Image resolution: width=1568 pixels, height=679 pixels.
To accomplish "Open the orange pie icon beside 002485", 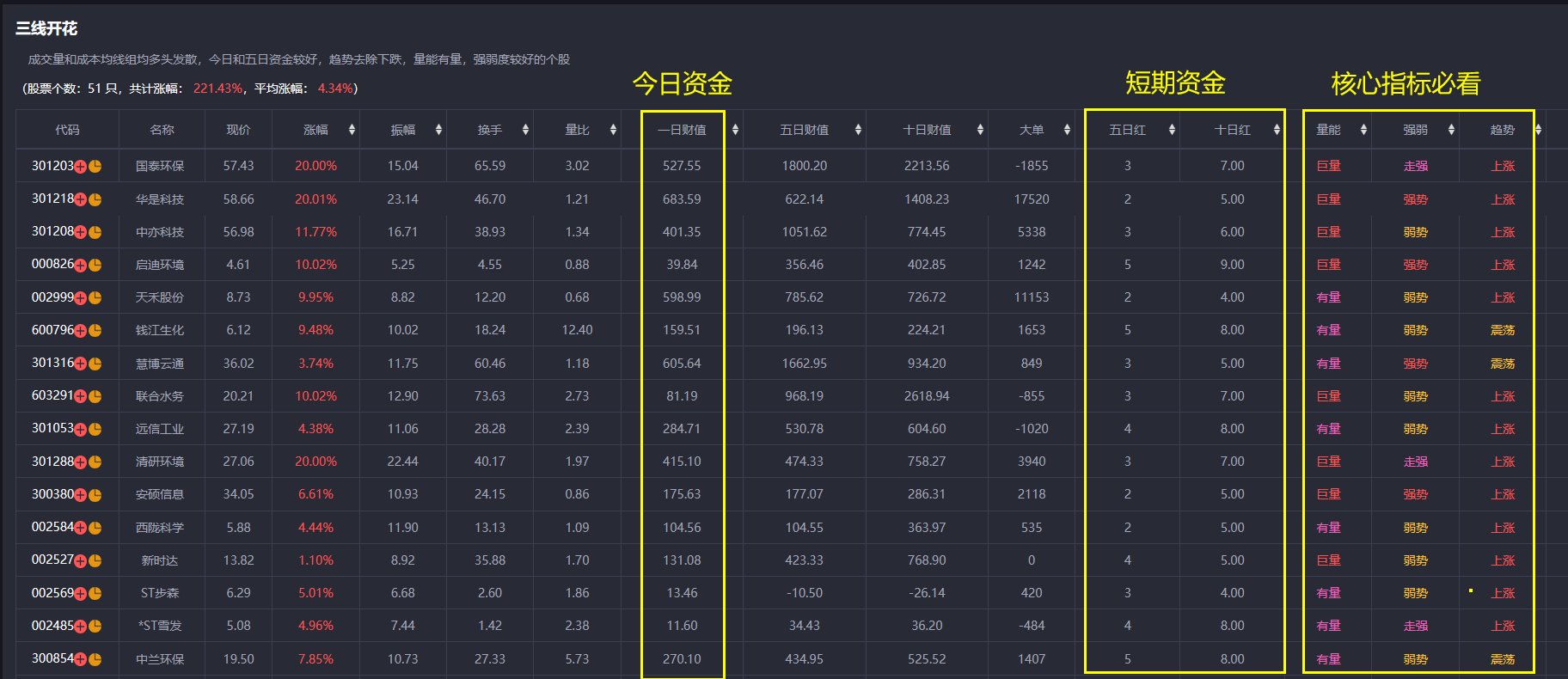I will [95, 627].
